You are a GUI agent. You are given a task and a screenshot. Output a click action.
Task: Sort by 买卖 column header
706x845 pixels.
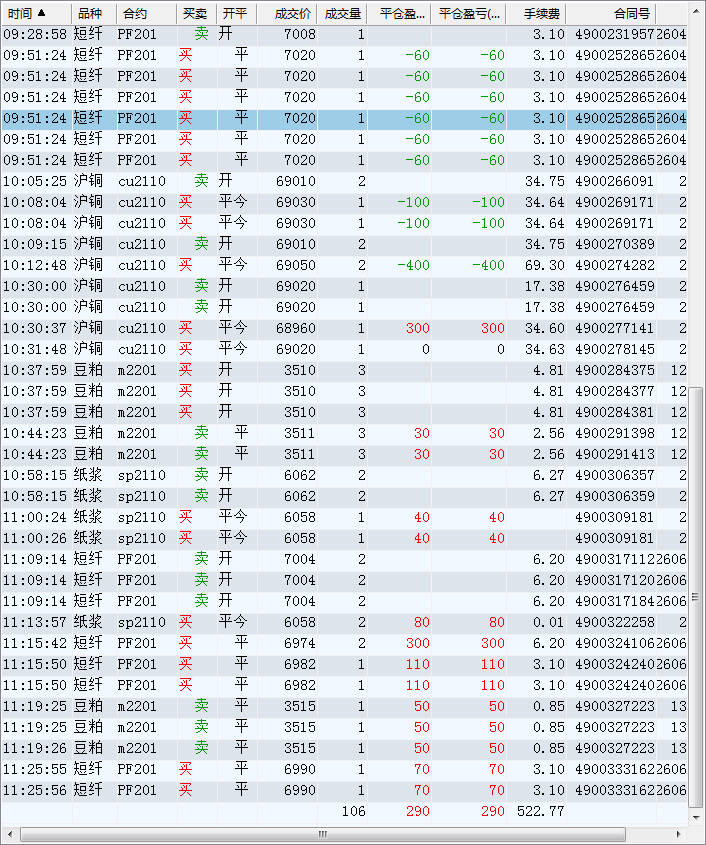click(195, 13)
